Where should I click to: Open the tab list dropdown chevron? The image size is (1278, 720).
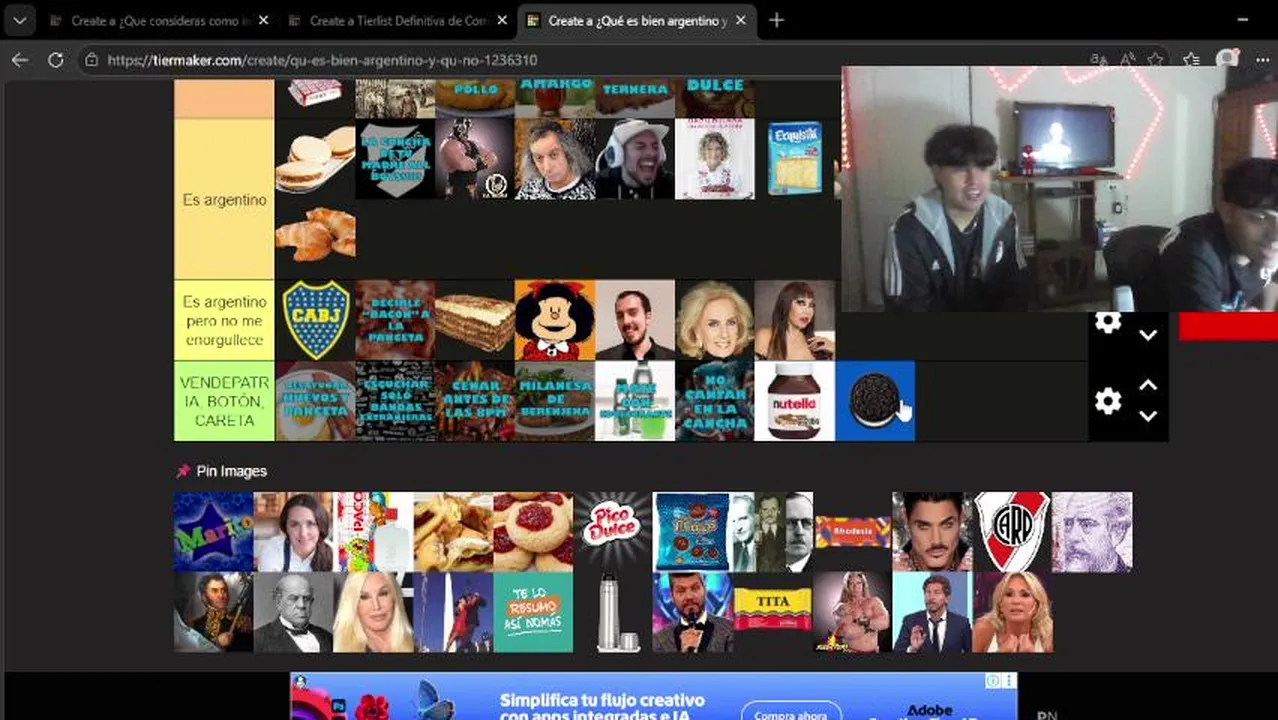tap(19, 20)
